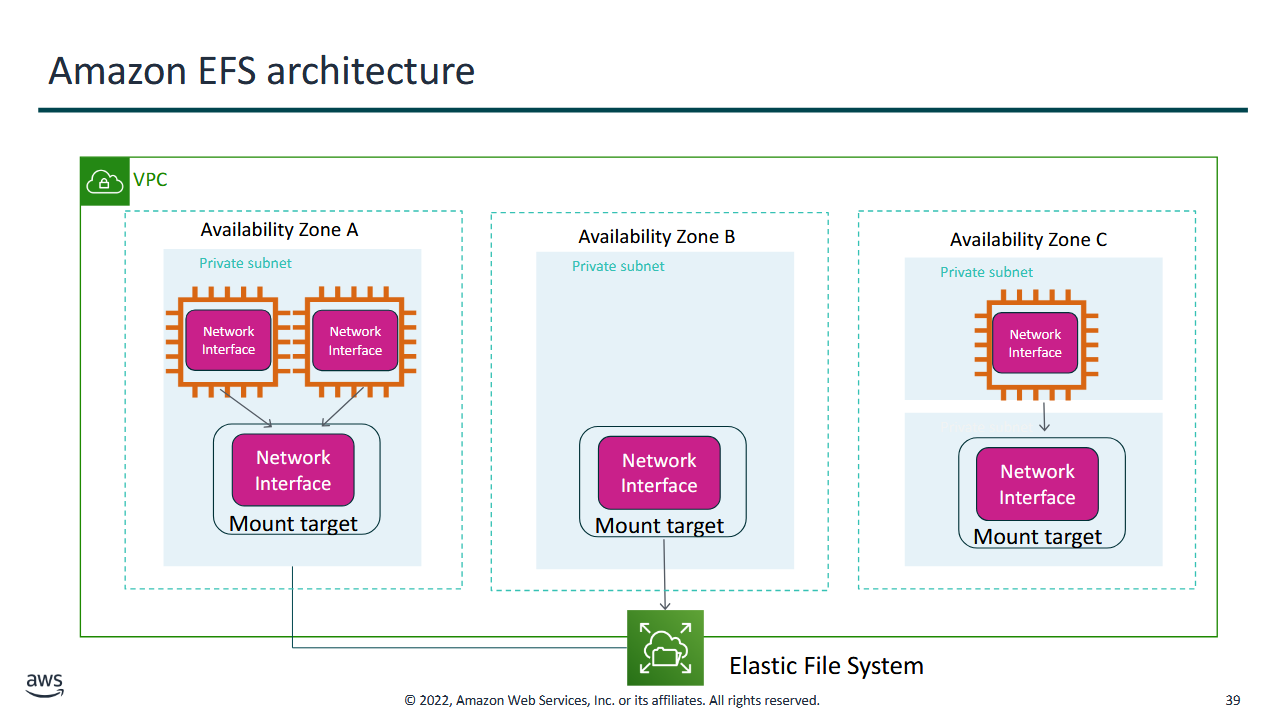The width and height of the screenshot is (1275, 717).
Task: Click the Private subnet label in Zone B
Action: (618, 266)
